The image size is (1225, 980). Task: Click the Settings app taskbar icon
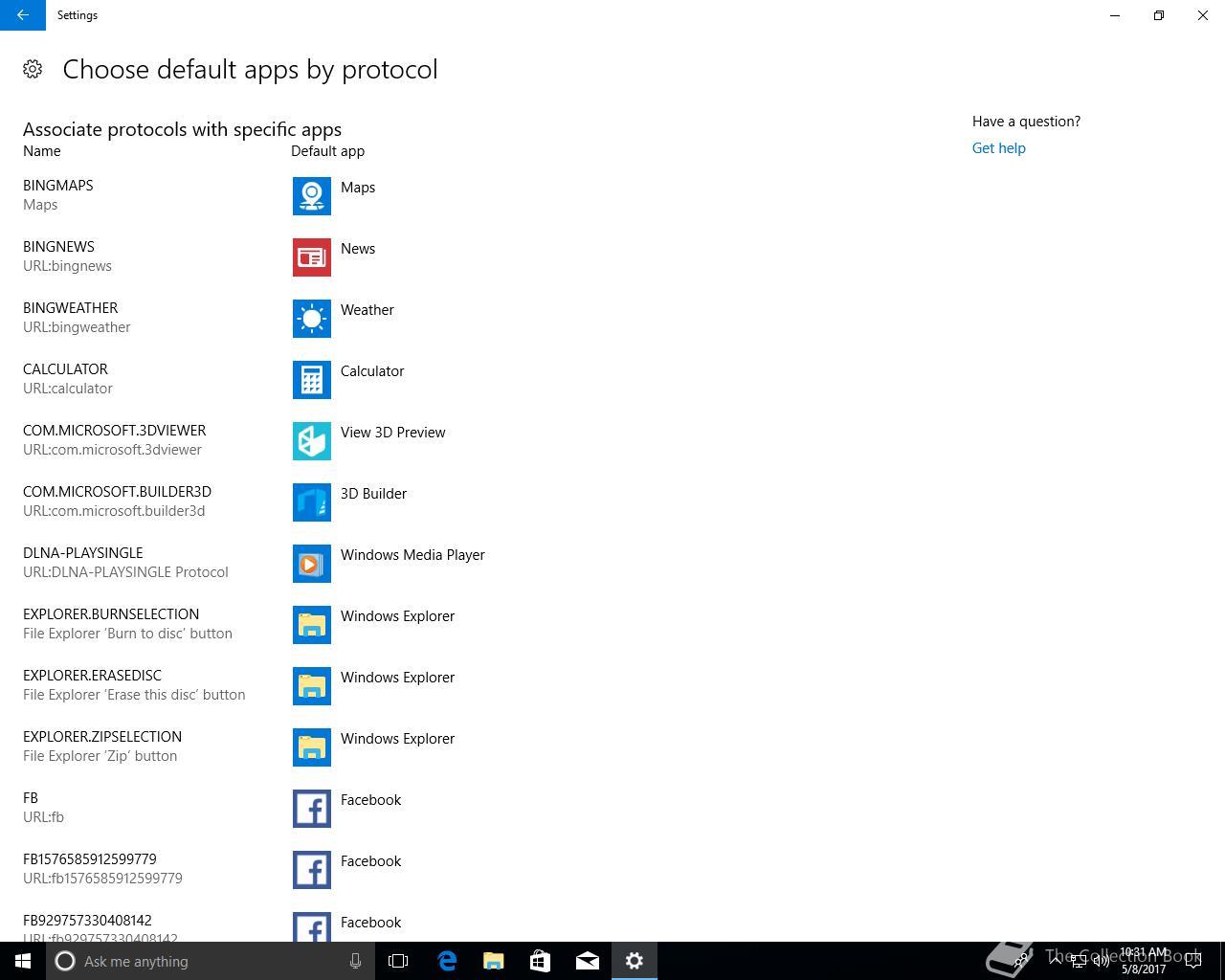[634, 961]
